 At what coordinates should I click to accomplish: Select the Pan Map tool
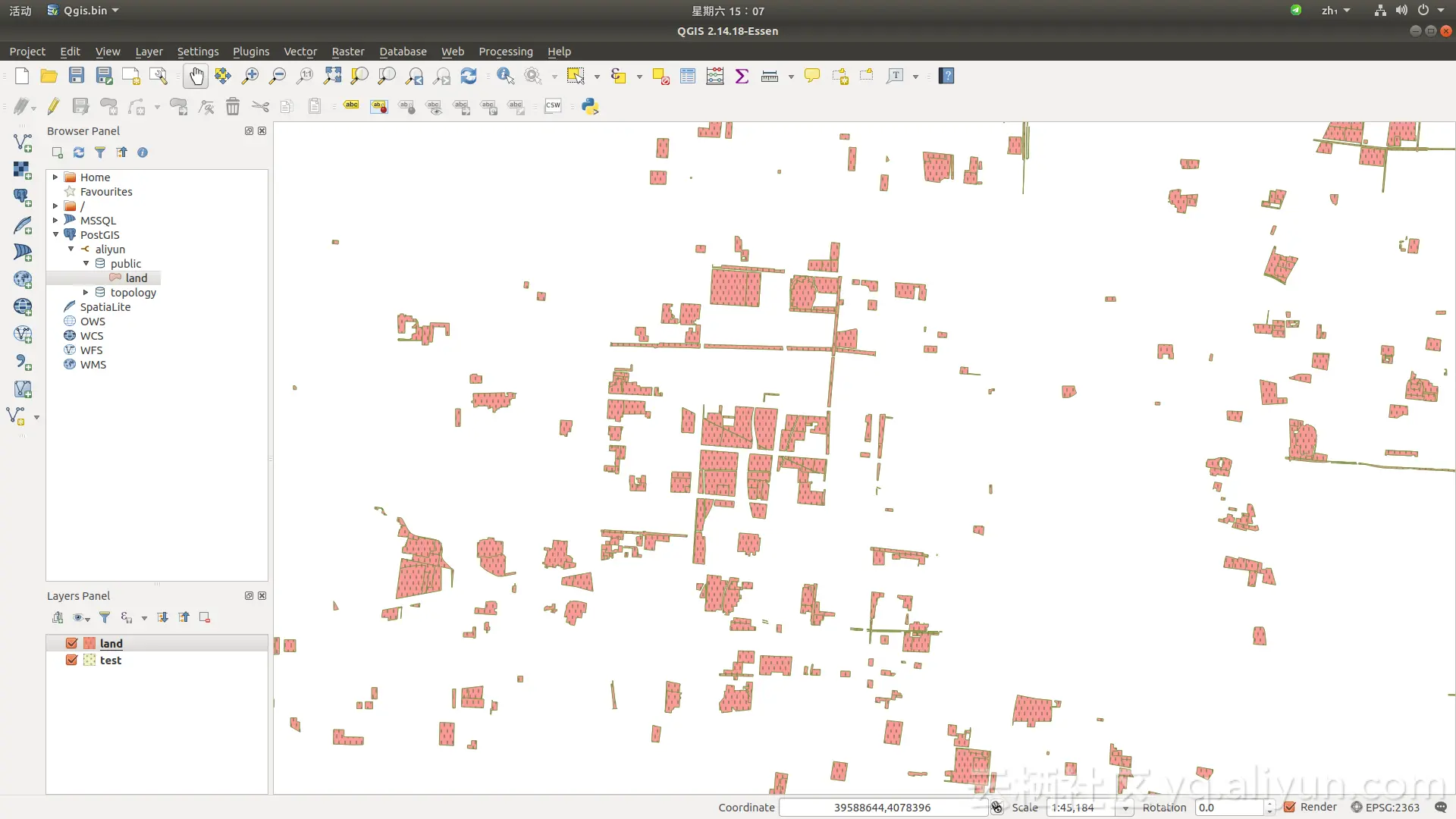196,76
